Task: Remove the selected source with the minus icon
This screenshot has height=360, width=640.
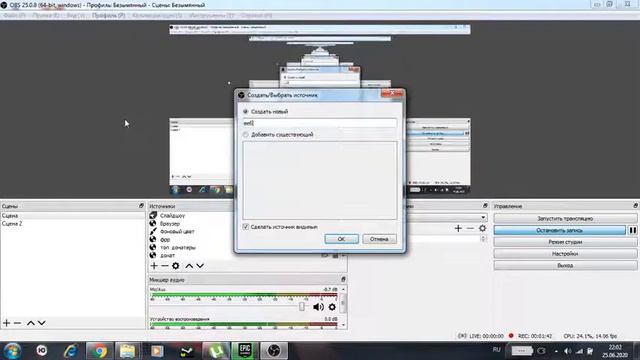Action: click(164, 266)
